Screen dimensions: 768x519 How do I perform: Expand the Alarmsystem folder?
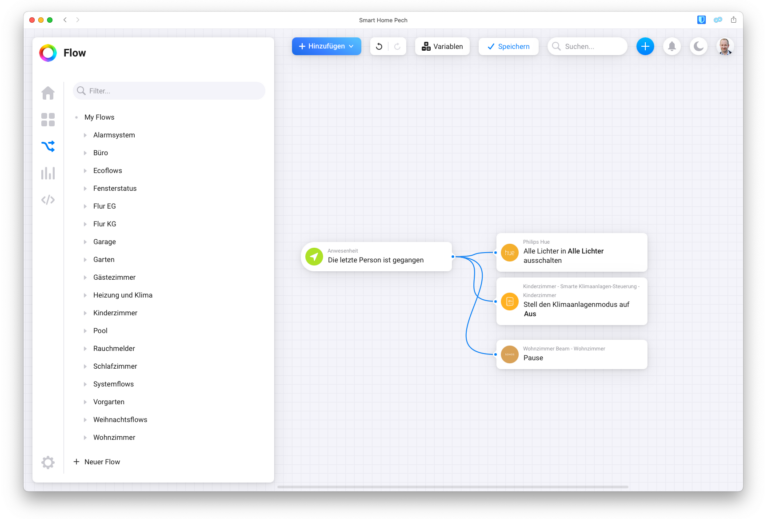coord(86,135)
